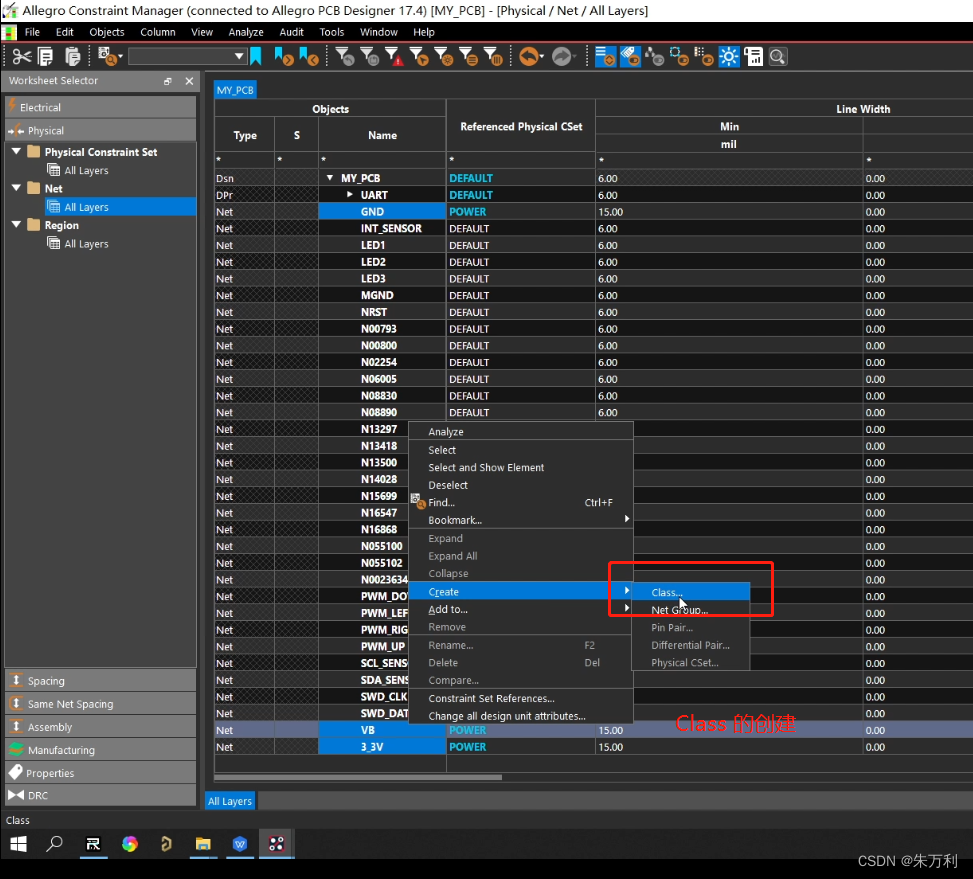Collapse the Region folder tree node
Screen dimensions: 973x879
pos(17,224)
